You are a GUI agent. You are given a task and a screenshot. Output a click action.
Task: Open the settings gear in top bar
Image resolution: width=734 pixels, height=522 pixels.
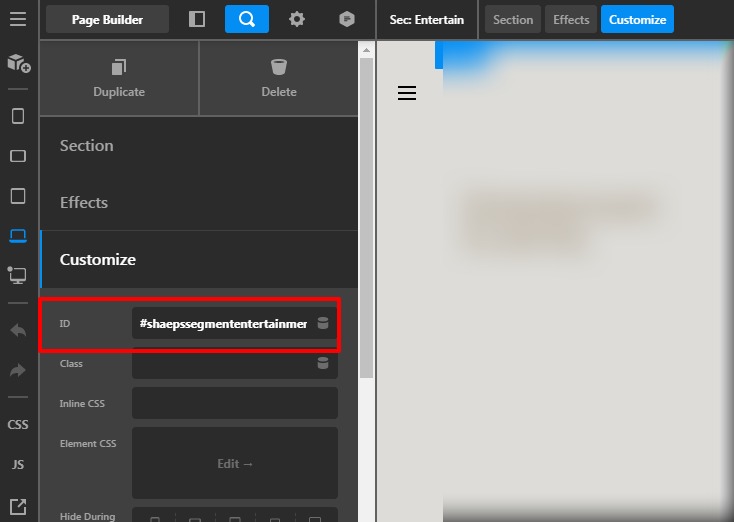pos(297,19)
